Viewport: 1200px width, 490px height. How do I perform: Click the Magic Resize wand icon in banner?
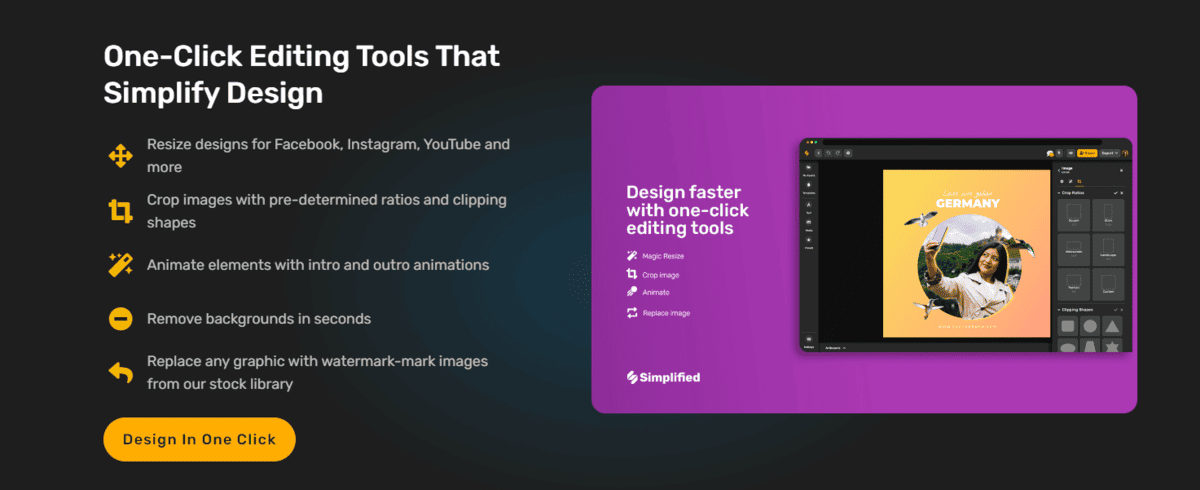(632, 256)
